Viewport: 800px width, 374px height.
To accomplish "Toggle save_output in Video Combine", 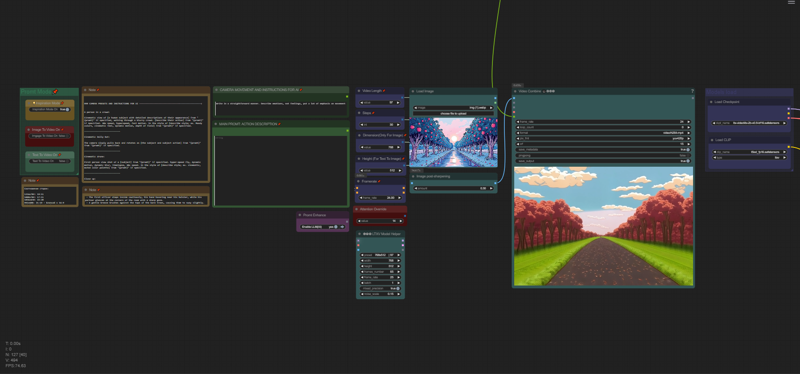I will tap(604, 161).
